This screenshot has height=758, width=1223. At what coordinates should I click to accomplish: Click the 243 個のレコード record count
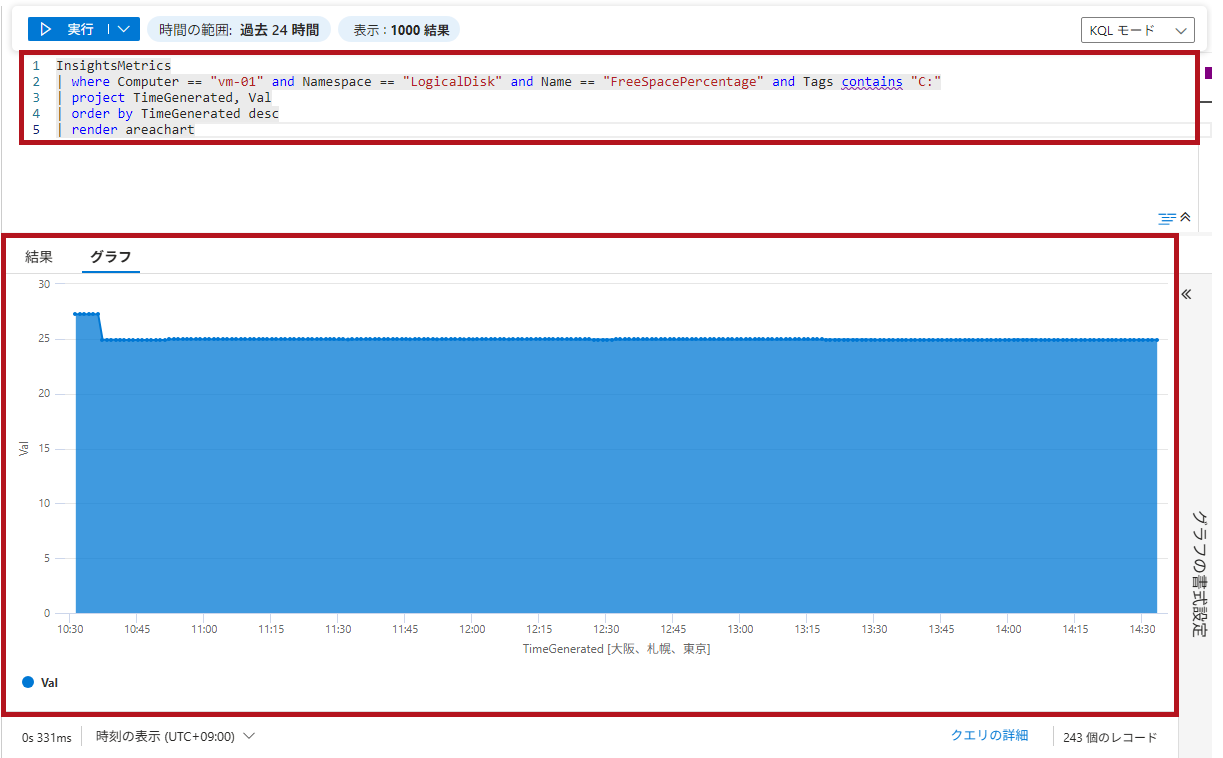click(1110, 737)
